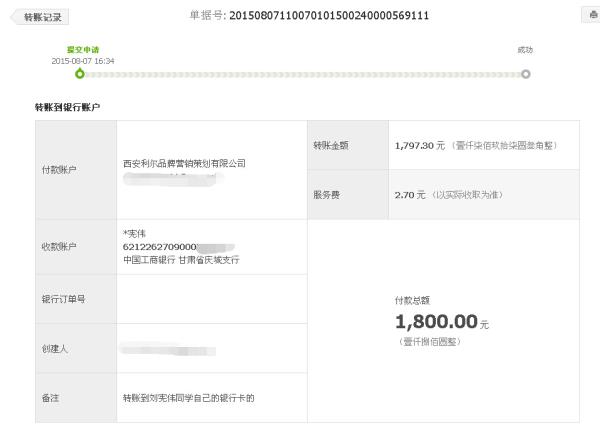600x432 pixels.
Task: Click the 成功 step label
Action: (525, 50)
